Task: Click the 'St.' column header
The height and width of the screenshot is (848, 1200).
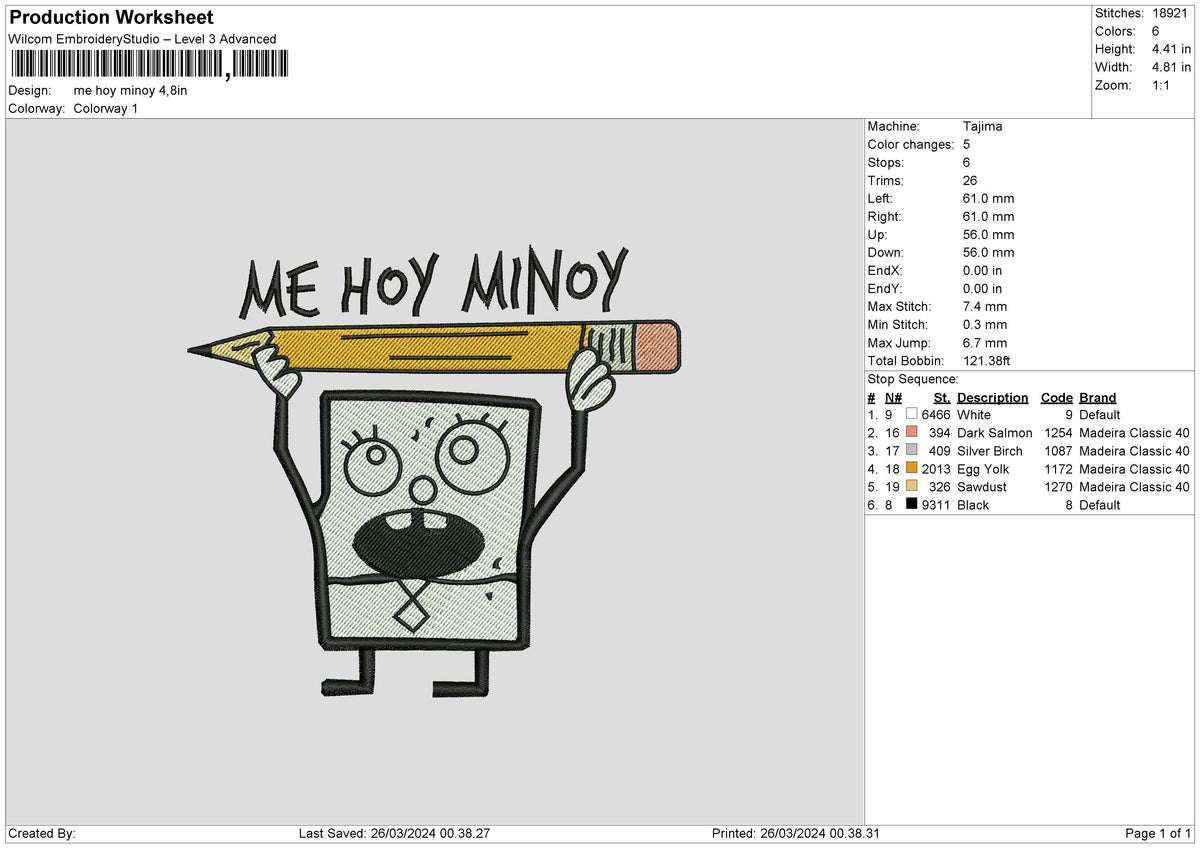Action: click(942, 397)
